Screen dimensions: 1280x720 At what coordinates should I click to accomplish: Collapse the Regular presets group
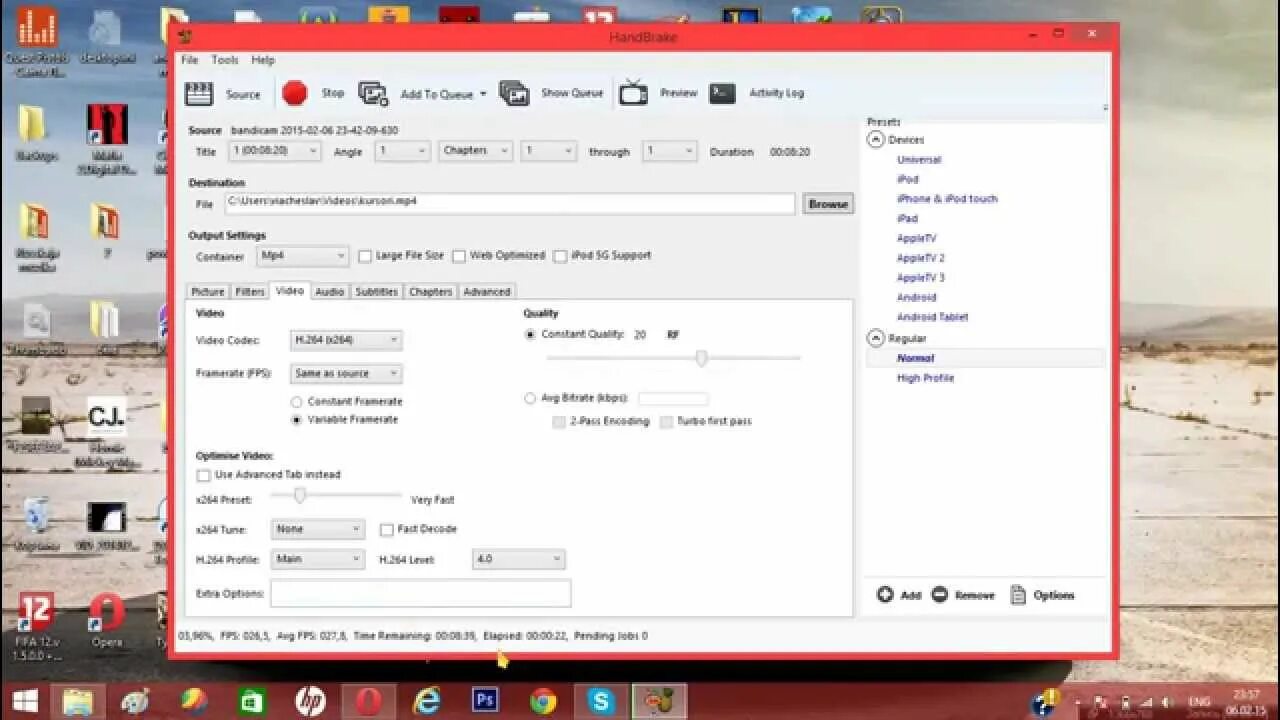click(876, 338)
